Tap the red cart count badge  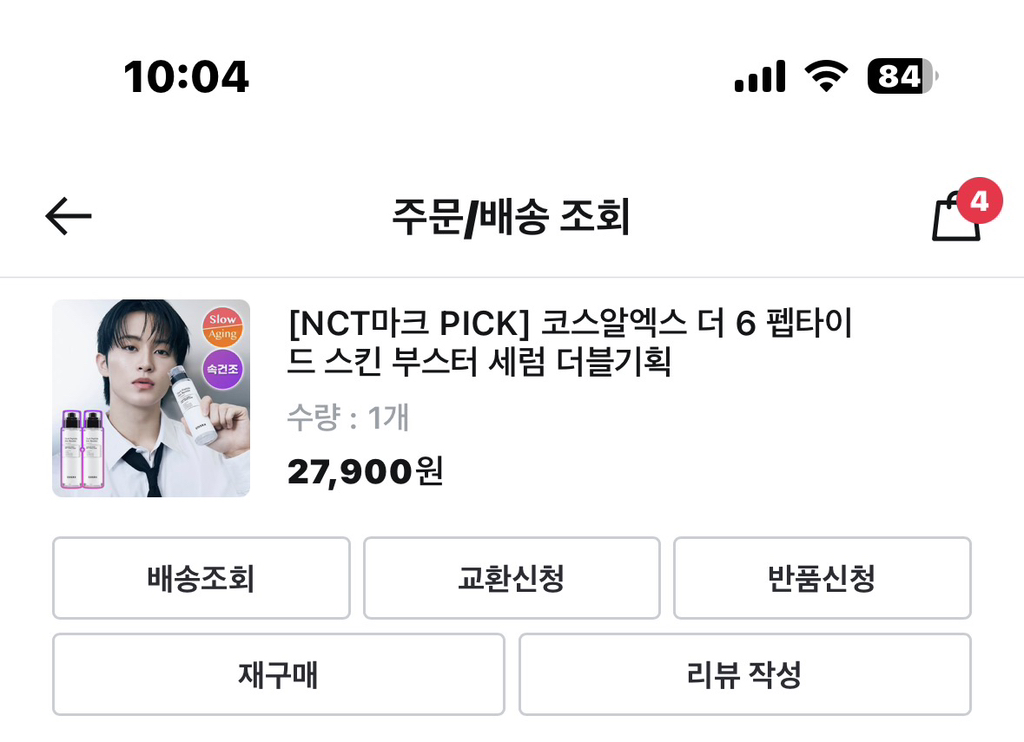(978, 202)
